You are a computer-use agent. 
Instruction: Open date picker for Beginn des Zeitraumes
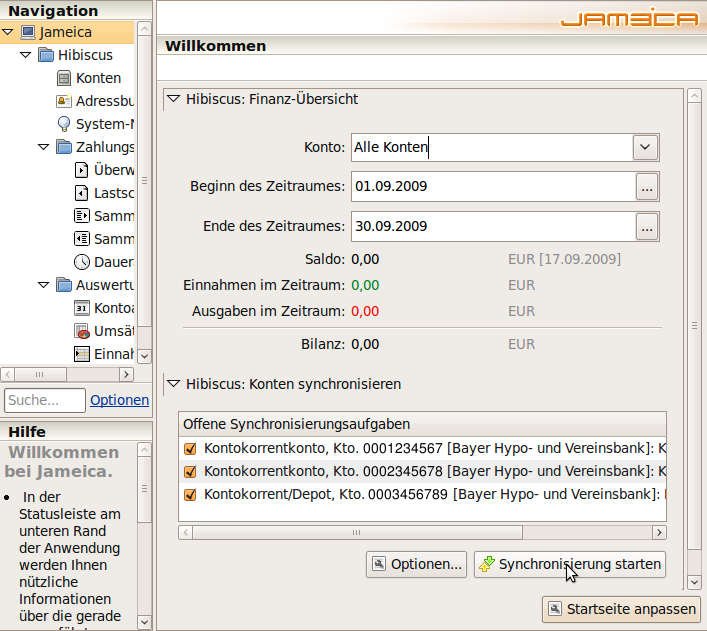[647, 186]
